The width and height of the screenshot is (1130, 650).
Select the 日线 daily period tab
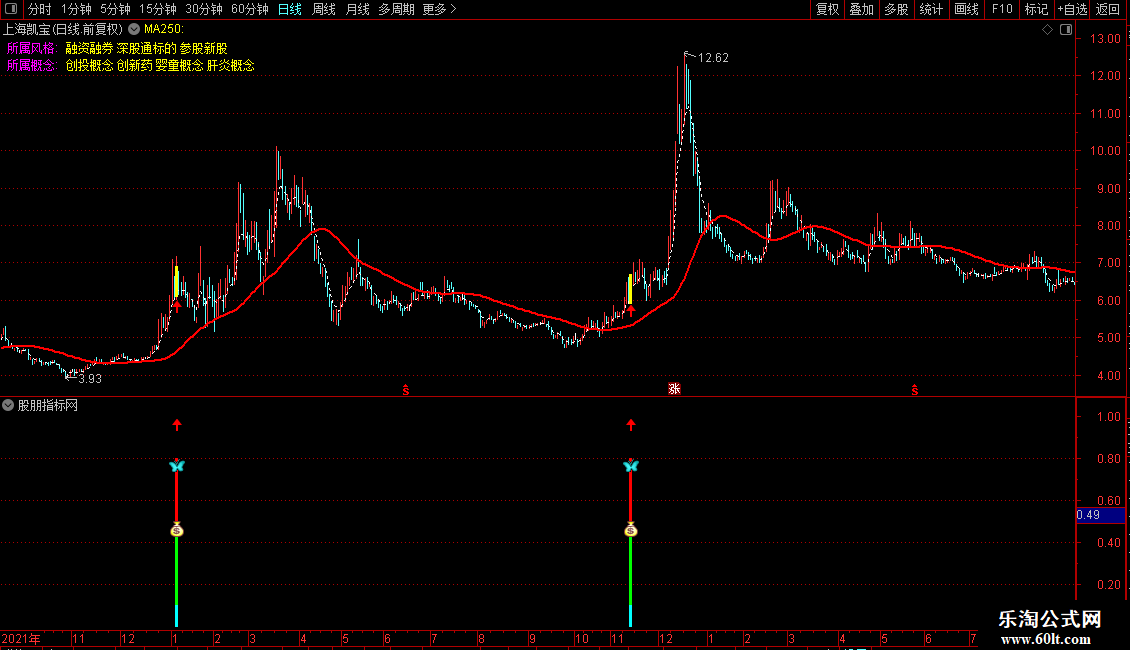[x=290, y=9]
